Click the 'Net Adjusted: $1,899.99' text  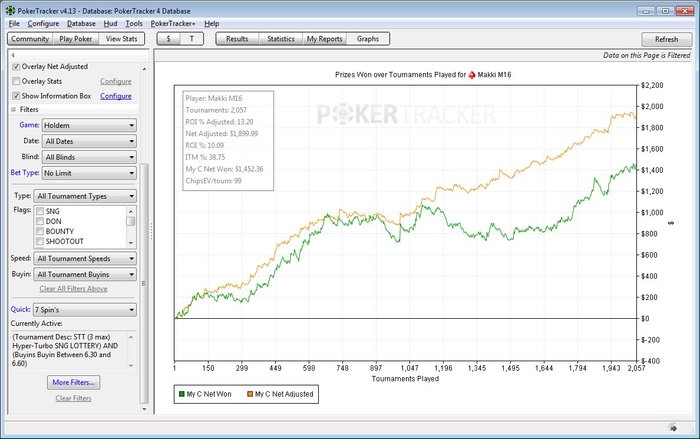[221, 134]
